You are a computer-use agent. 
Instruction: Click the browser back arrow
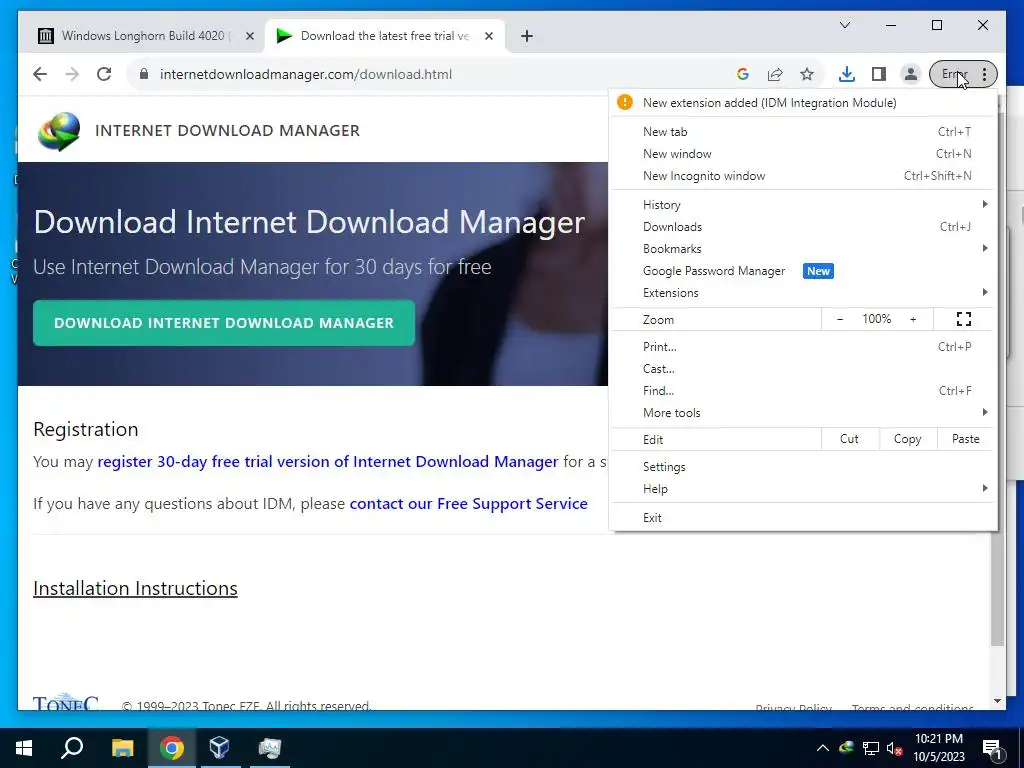40,74
